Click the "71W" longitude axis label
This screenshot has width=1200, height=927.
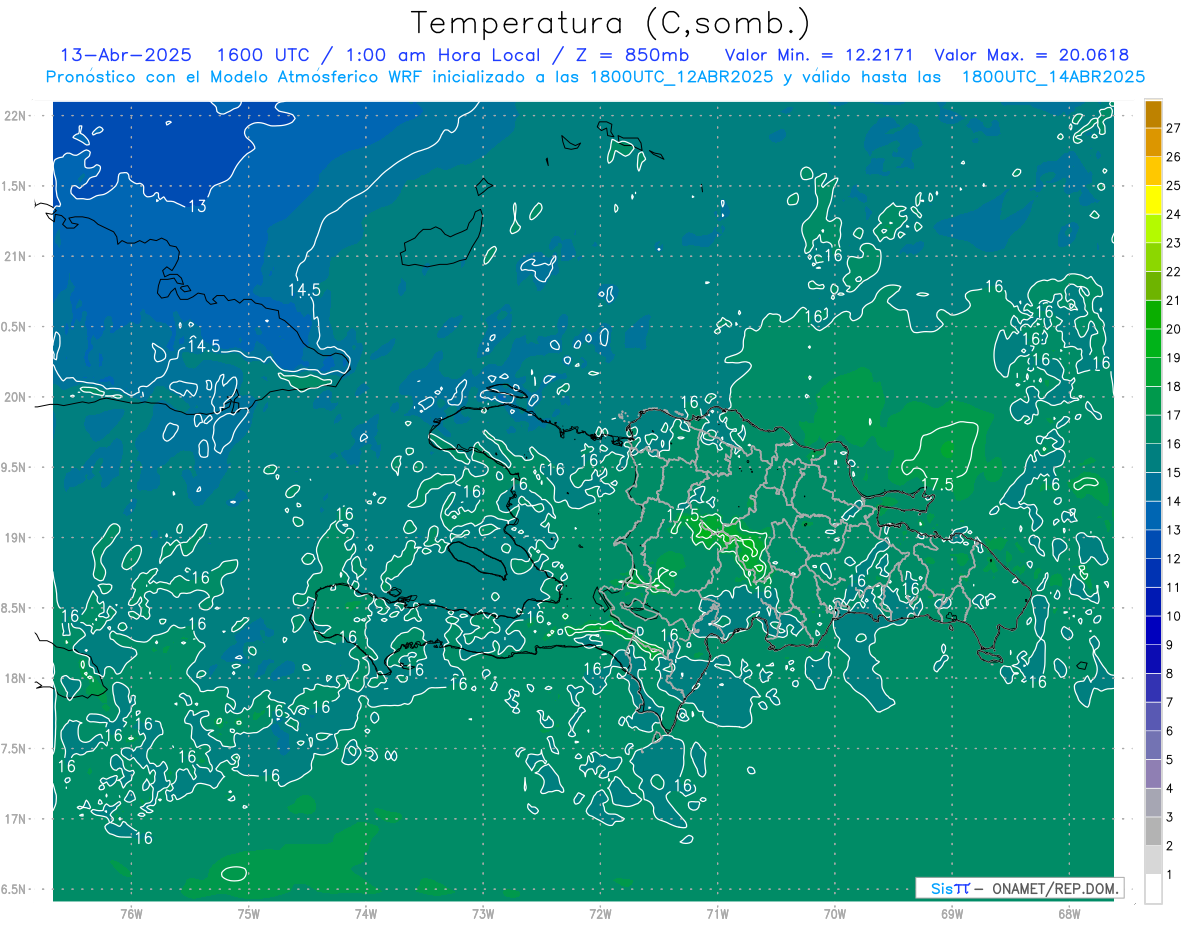click(717, 913)
